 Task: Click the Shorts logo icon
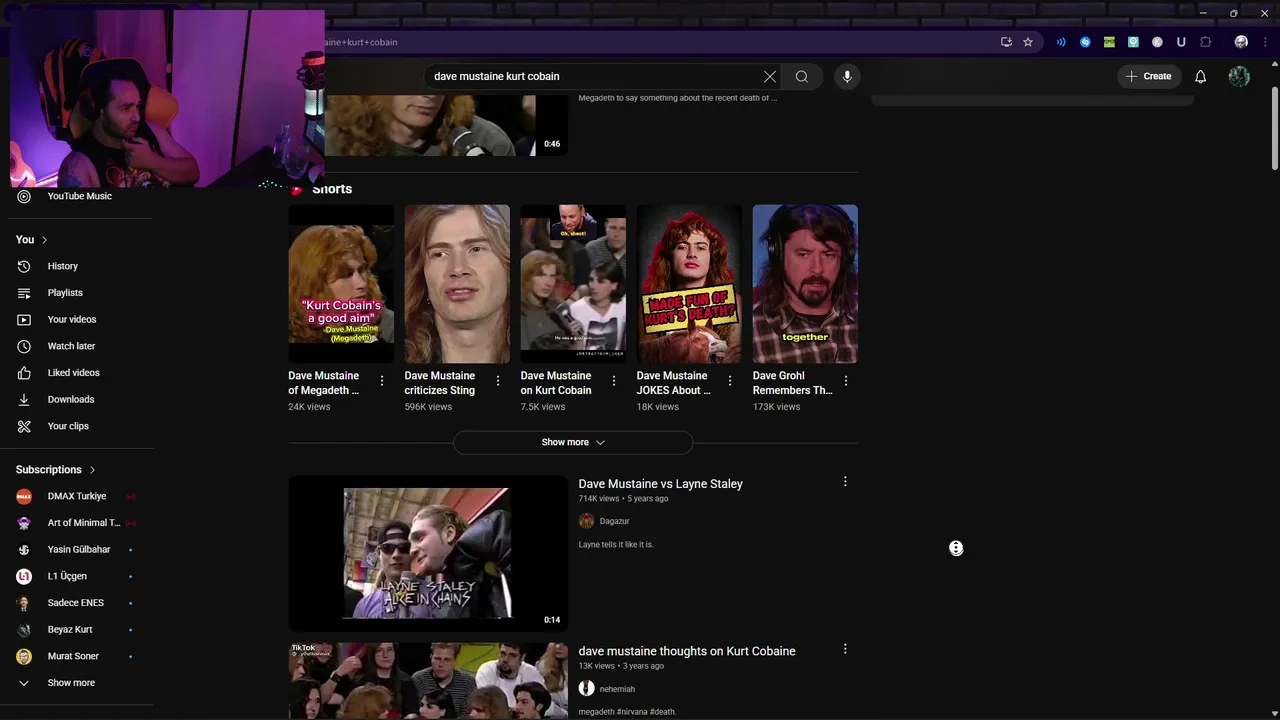[297, 189]
